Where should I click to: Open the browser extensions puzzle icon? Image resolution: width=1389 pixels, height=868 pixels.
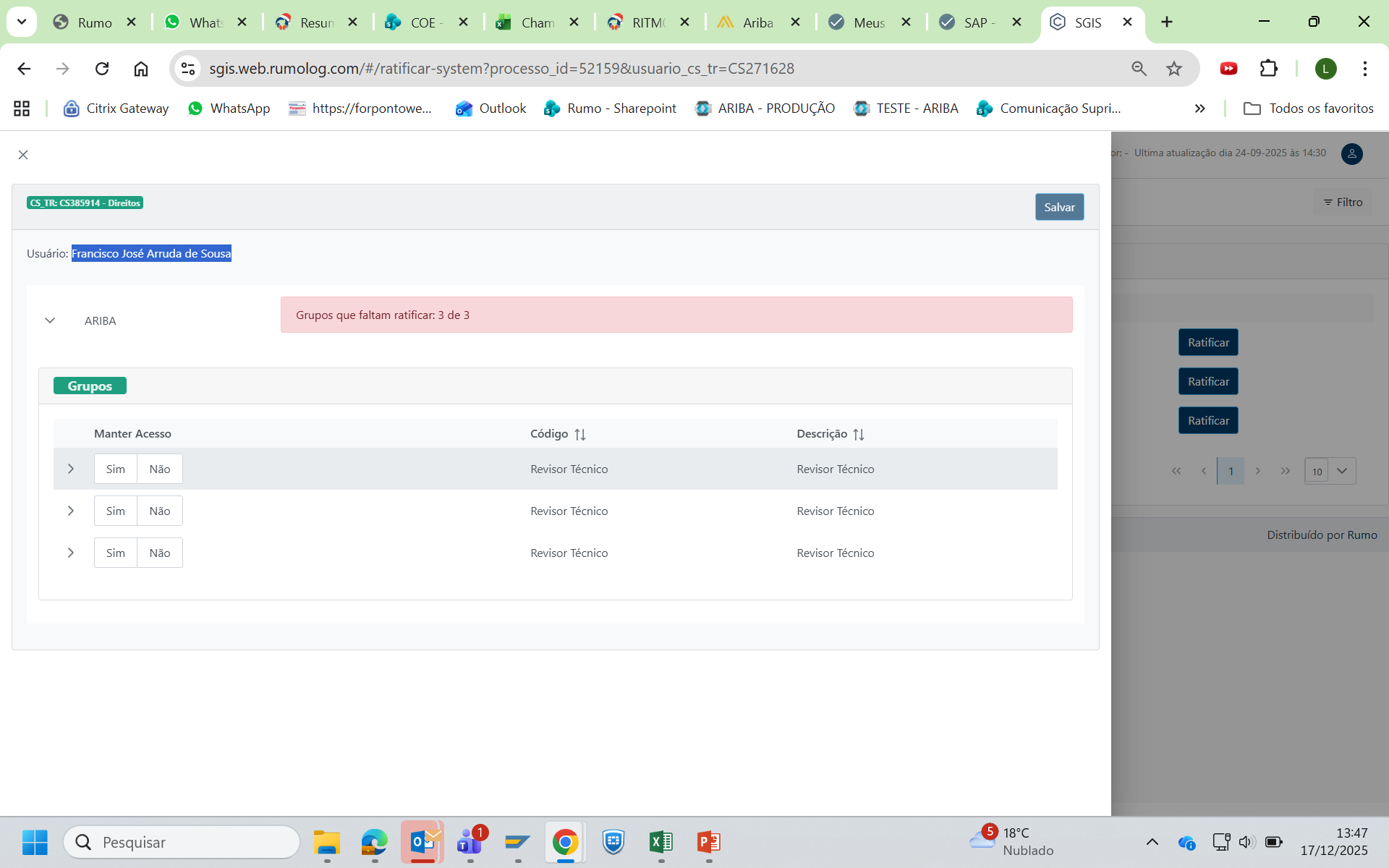[x=1268, y=69]
